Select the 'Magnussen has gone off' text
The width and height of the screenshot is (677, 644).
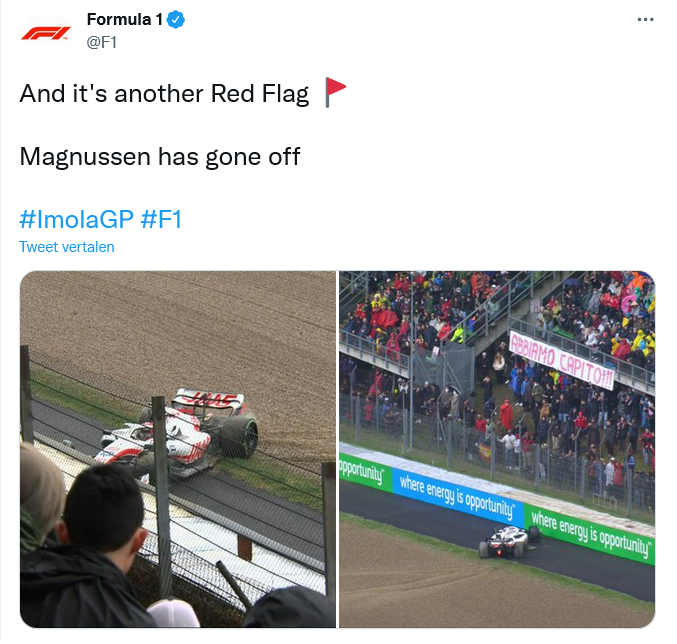click(160, 157)
